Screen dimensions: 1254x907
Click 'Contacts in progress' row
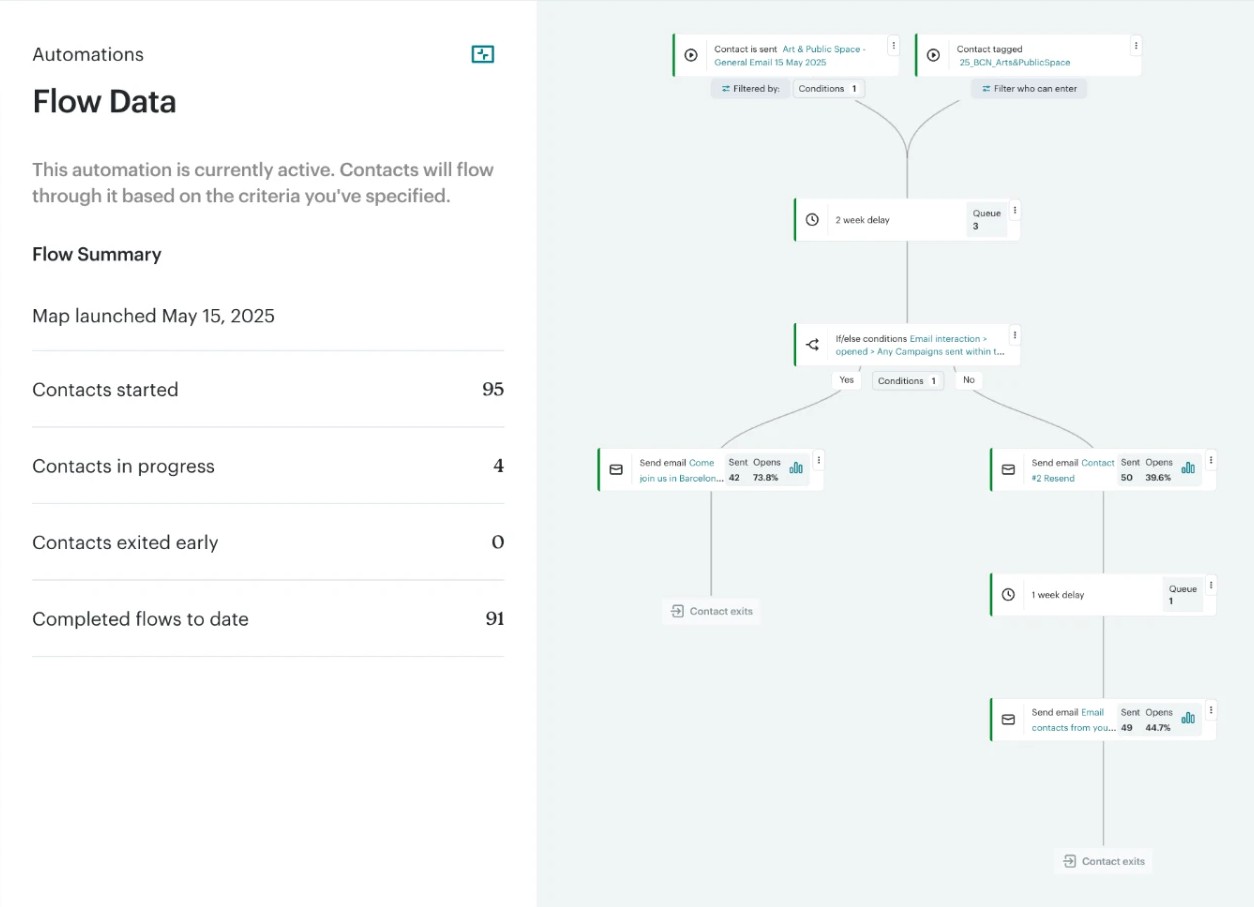tap(268, 466)
